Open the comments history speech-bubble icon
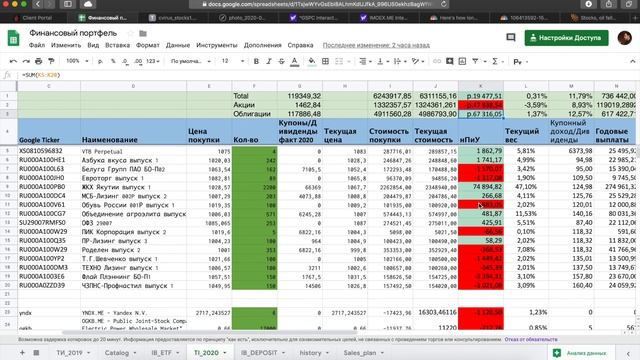Viewport: 640px width, 360px height. tap(511, 38)
